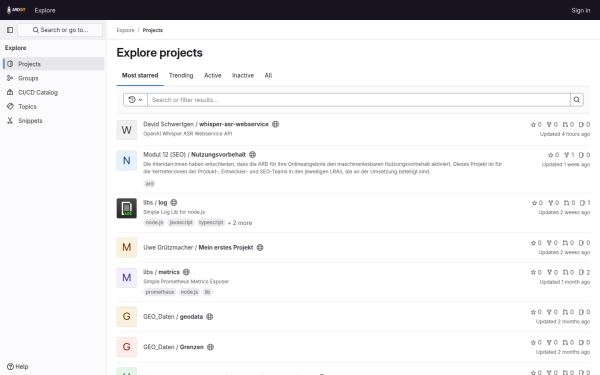
Task: Click the globe icon beside Grenzen
Action: (x=210, y=347)
